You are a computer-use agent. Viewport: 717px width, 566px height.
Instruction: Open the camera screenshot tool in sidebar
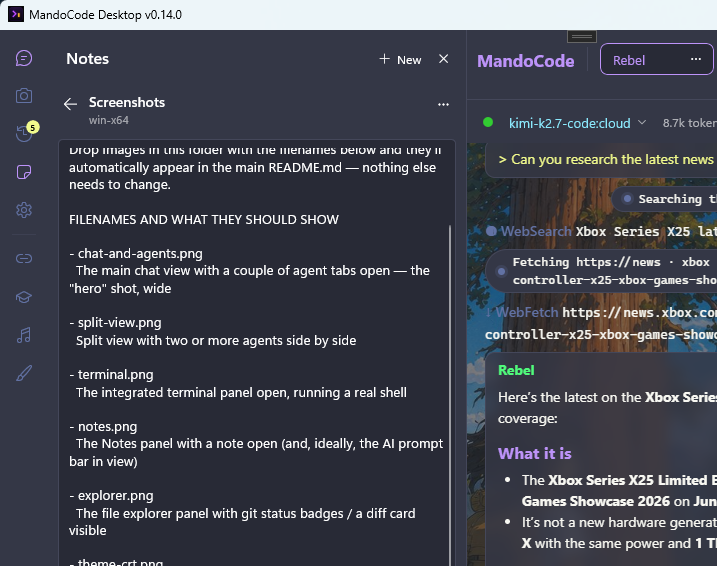click(24, 96)
